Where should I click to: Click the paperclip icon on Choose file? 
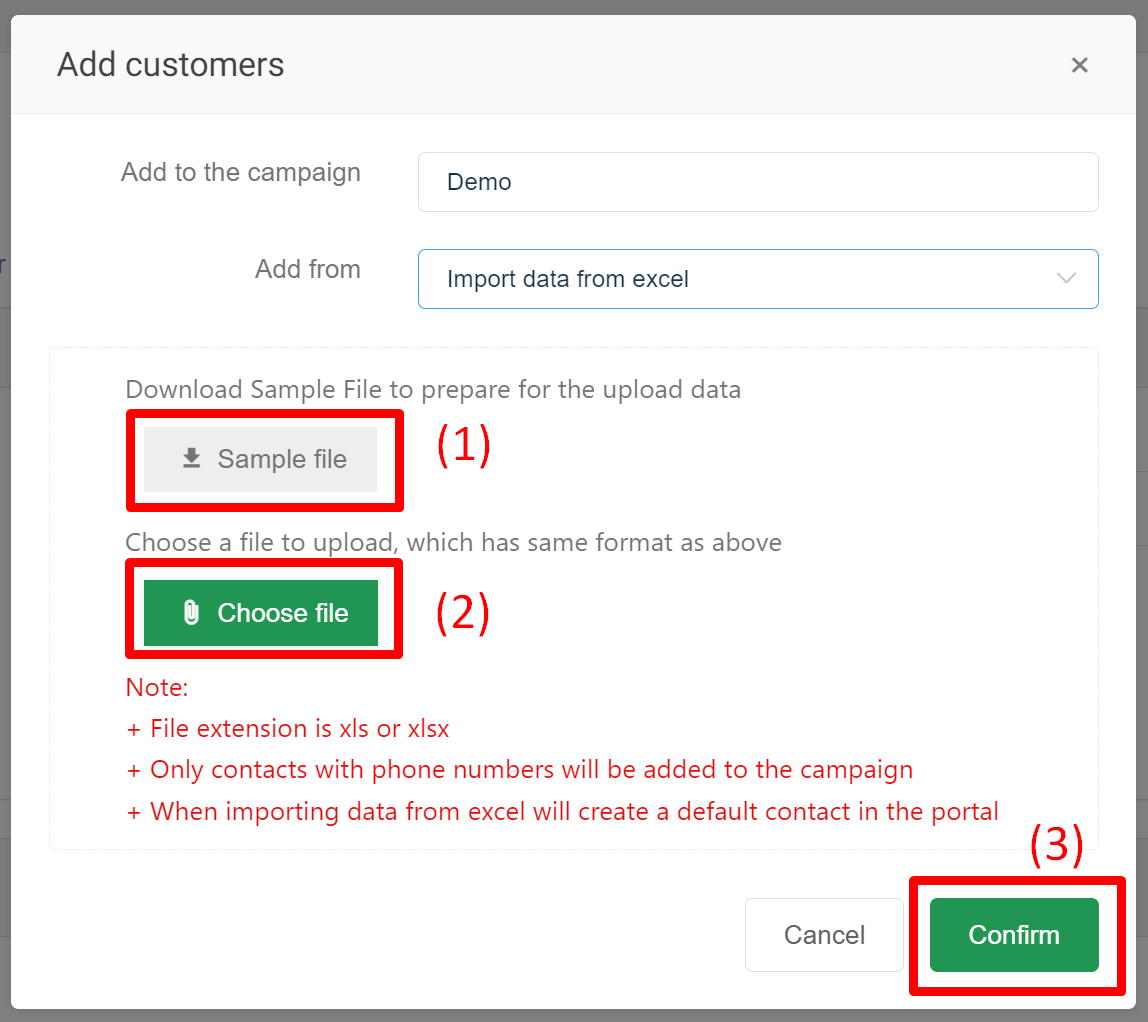[191, 613]
